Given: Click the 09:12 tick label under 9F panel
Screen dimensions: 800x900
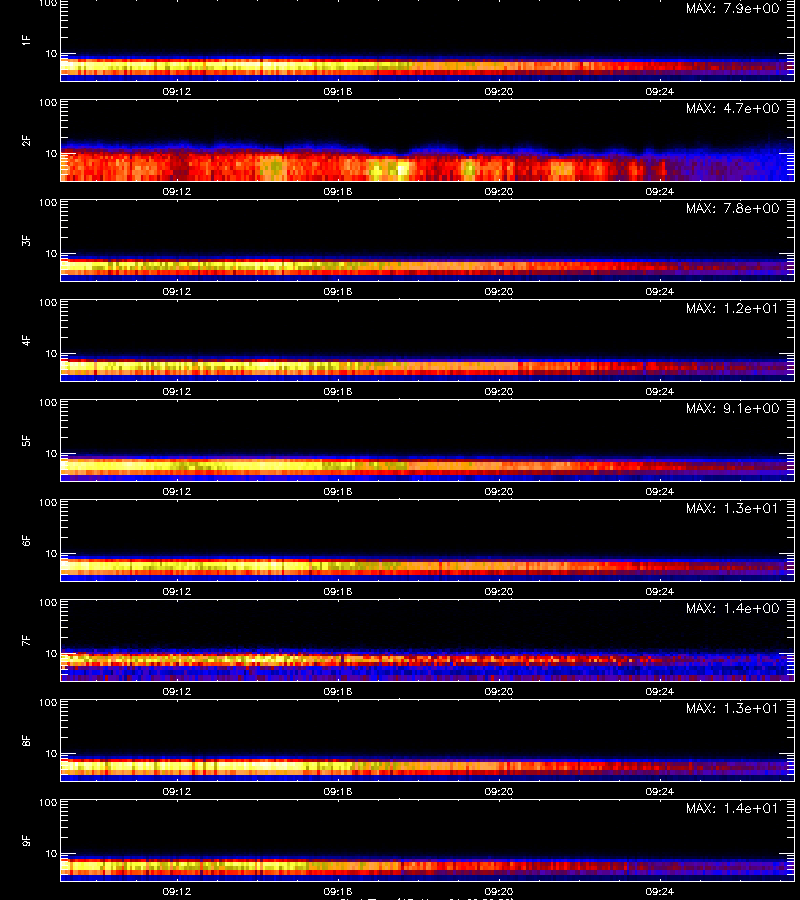Looking at the screenshot, I should point(177,891).
